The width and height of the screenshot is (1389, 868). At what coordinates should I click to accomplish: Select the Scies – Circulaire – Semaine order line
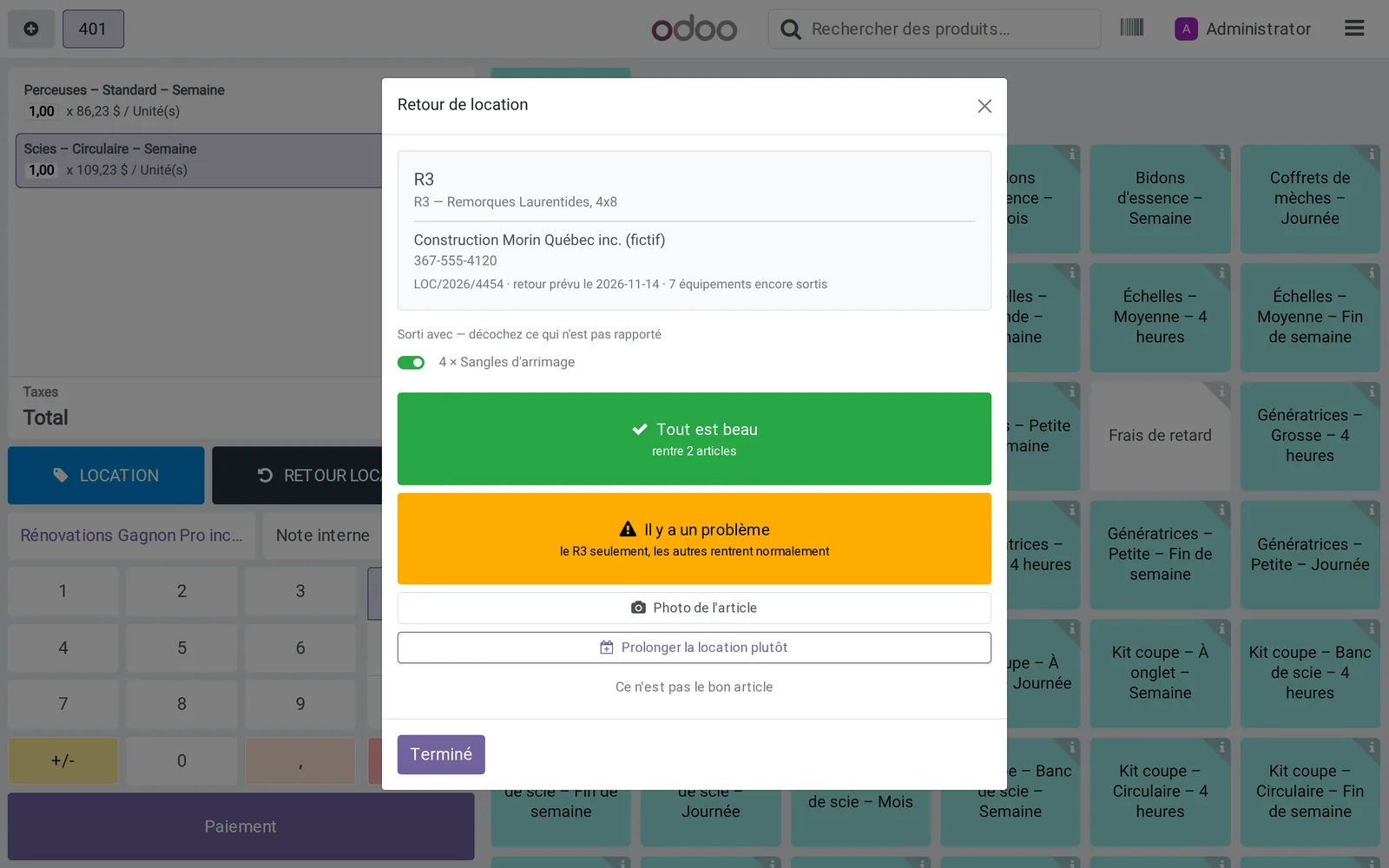(x=199, y=160)
